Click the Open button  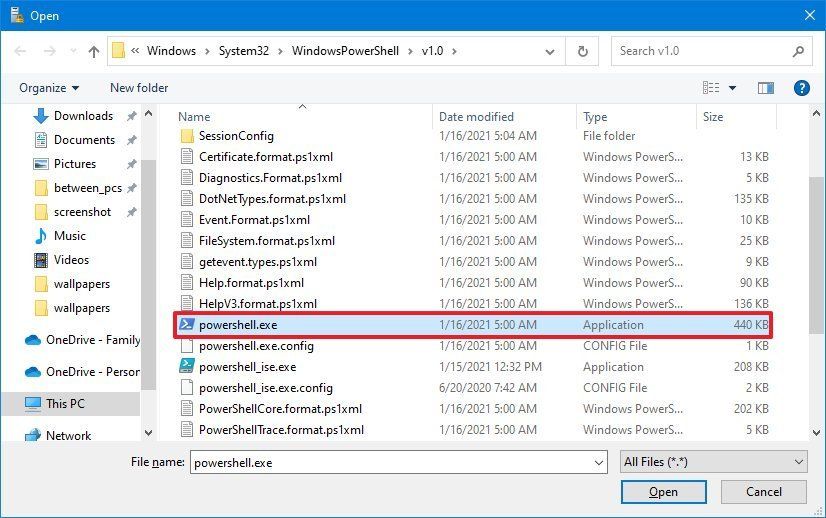663,492
